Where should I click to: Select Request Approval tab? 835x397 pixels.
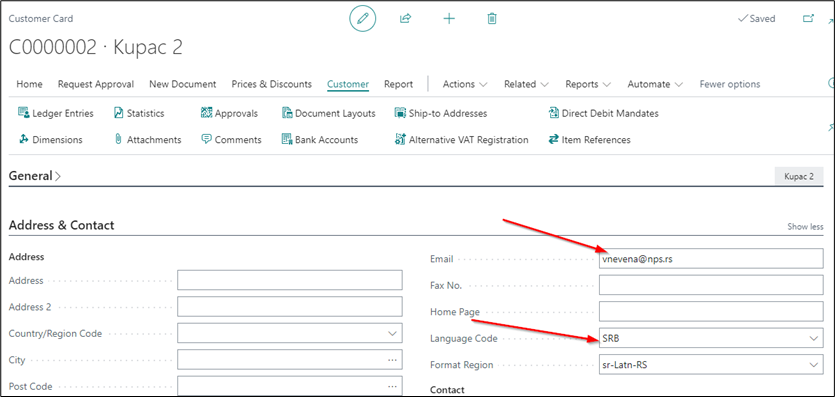[96, 84]
